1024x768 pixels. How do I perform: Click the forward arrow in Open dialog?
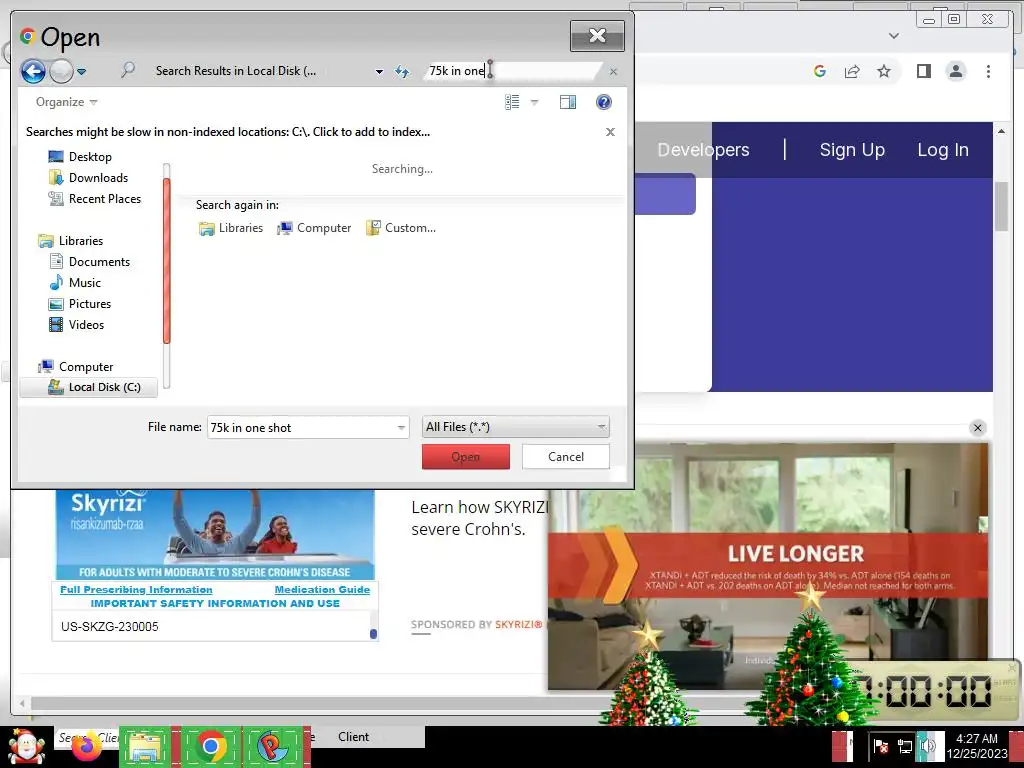(x=61, y=71)
